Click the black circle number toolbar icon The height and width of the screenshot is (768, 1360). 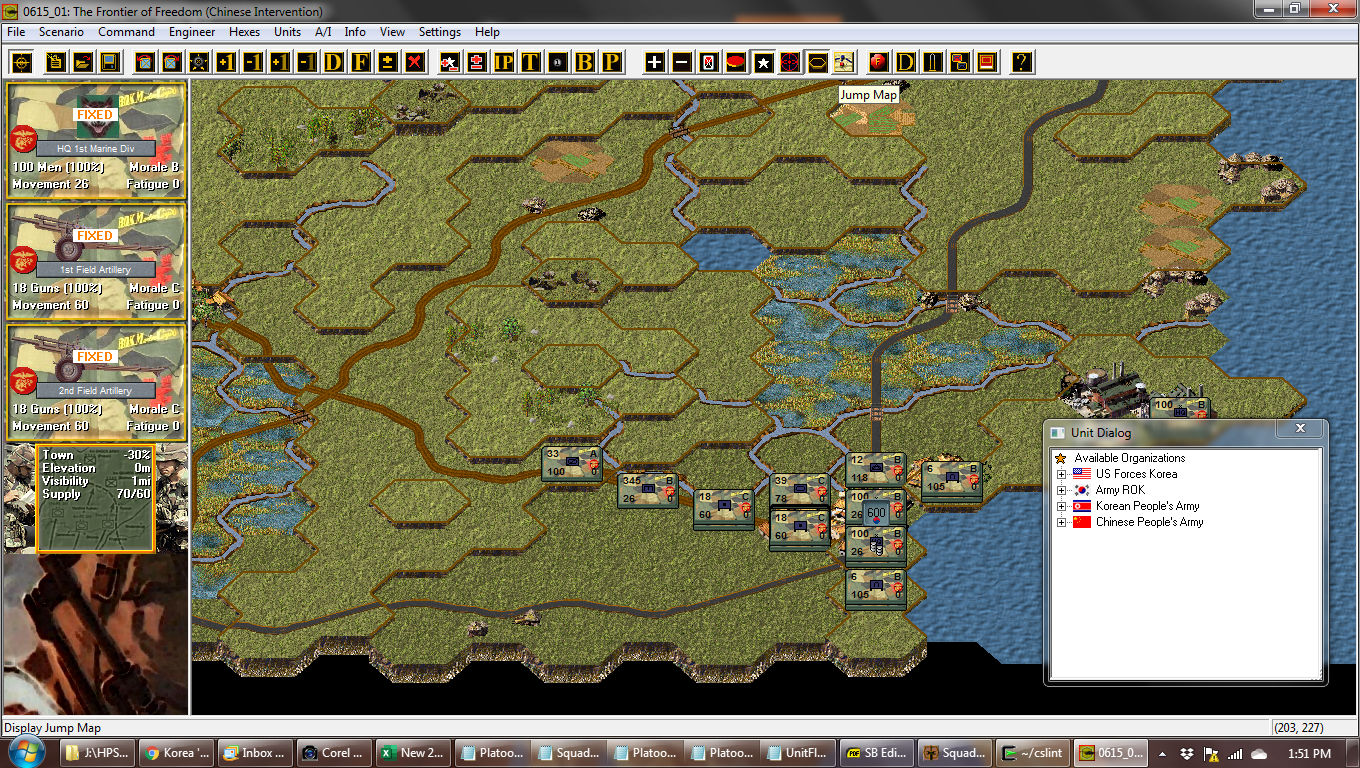click(558, 62)
